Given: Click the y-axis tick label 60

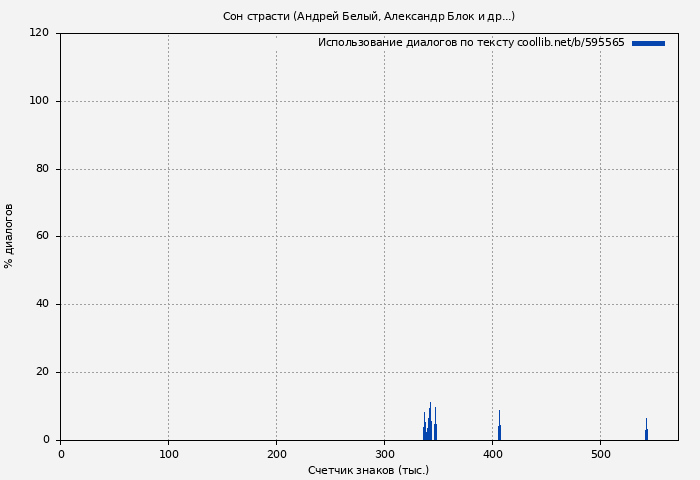Looking at the screenshot, I should [42, 237].
